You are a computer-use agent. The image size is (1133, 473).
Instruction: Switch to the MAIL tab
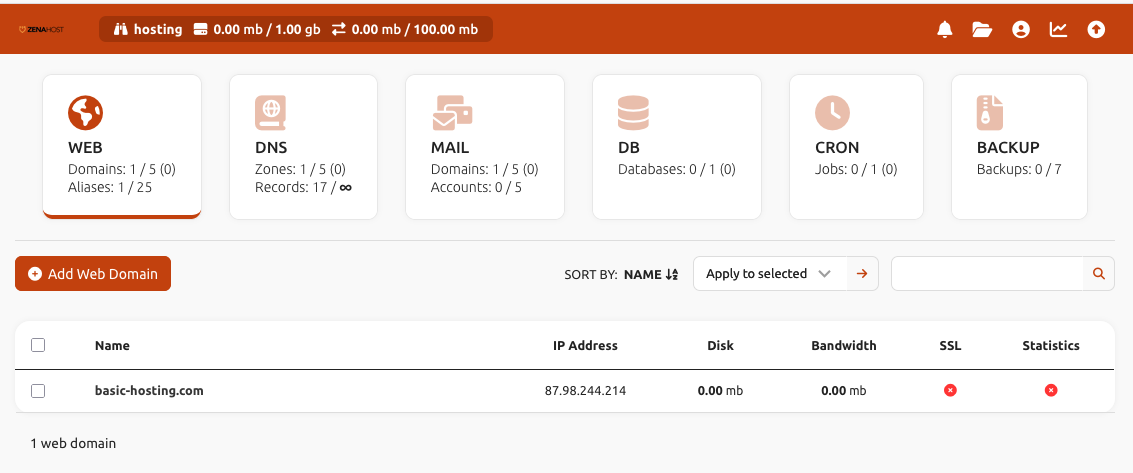pos(484,146)
